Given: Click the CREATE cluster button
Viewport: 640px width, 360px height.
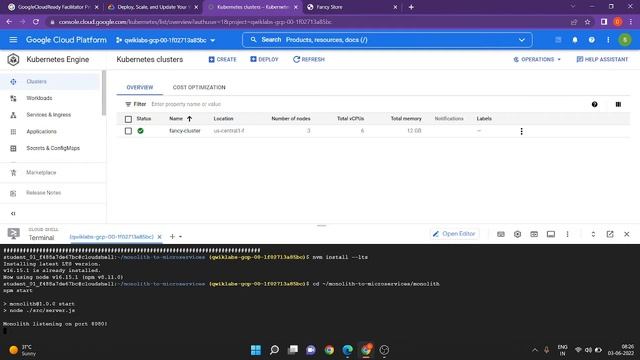Looking at the screenshot, I should pyautogui.click(x=222, y=60).
